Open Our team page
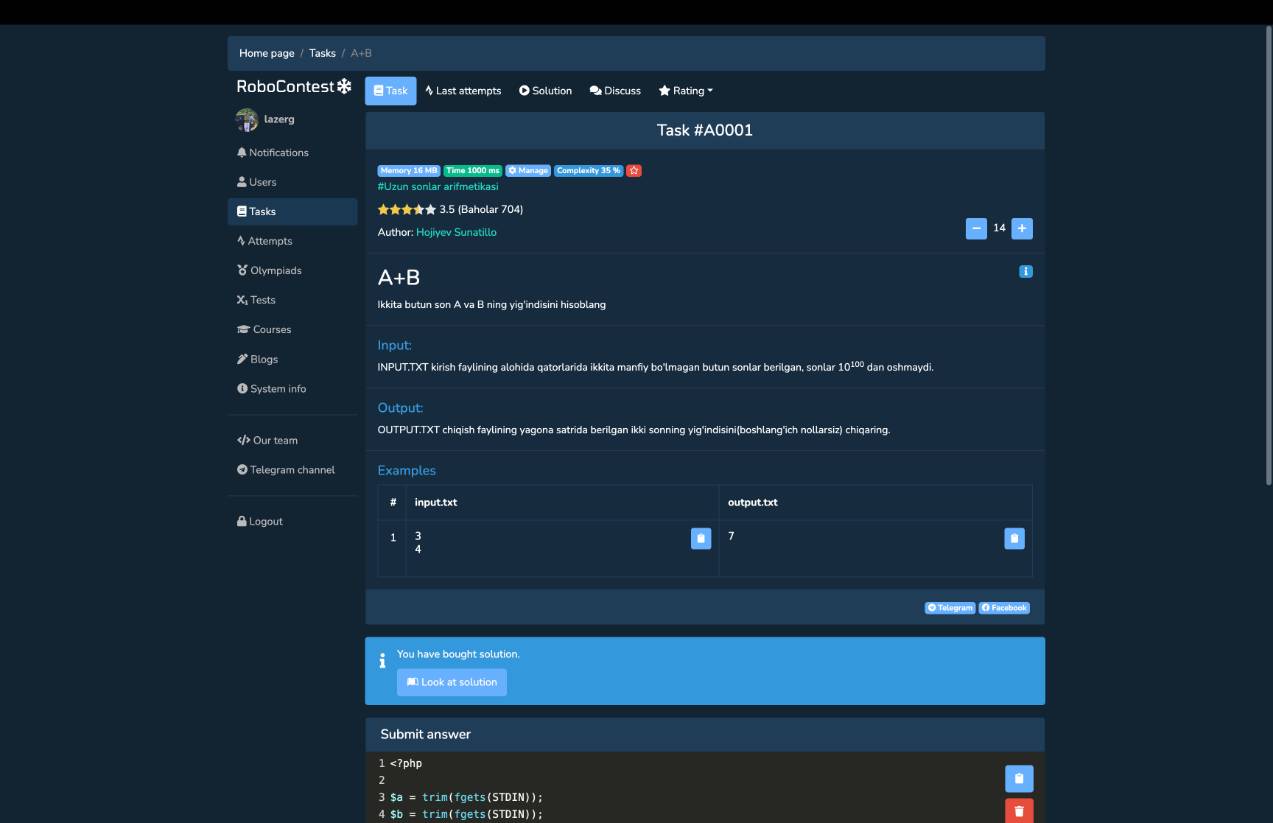 [x=267, y=440]
